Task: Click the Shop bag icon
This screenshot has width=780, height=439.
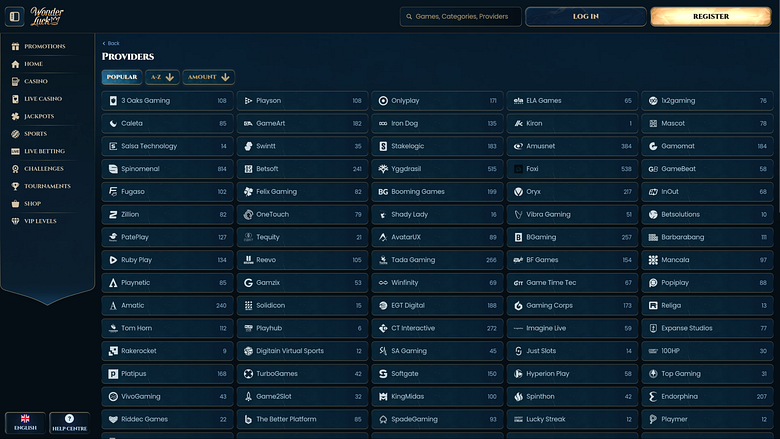Action: coord(15,203)
